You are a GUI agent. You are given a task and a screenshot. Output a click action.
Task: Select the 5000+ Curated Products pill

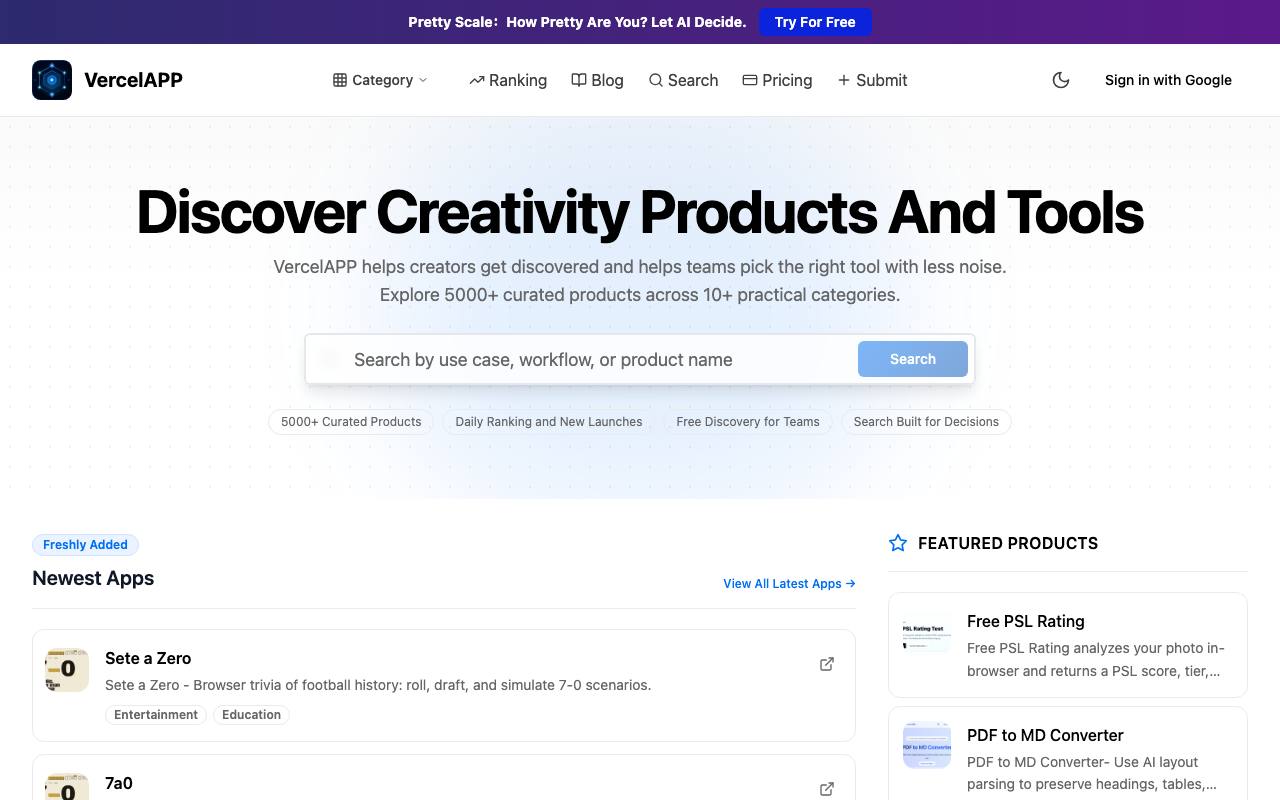pos(351,422)
